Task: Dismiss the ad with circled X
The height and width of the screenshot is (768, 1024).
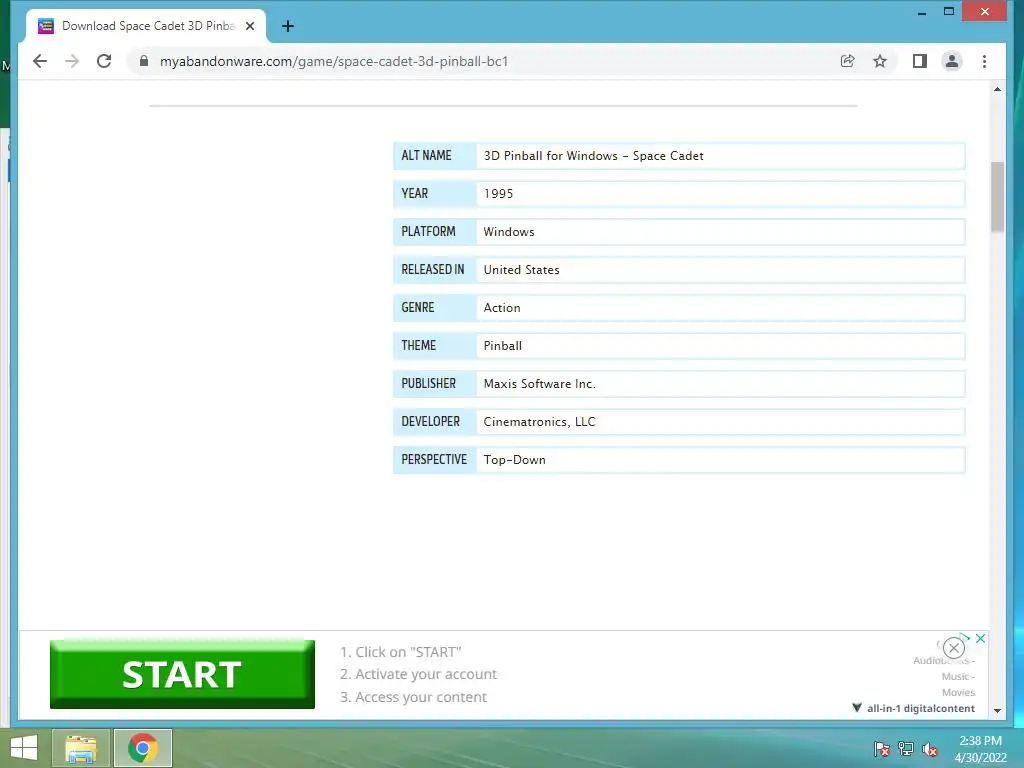Action: click(953, 648)
